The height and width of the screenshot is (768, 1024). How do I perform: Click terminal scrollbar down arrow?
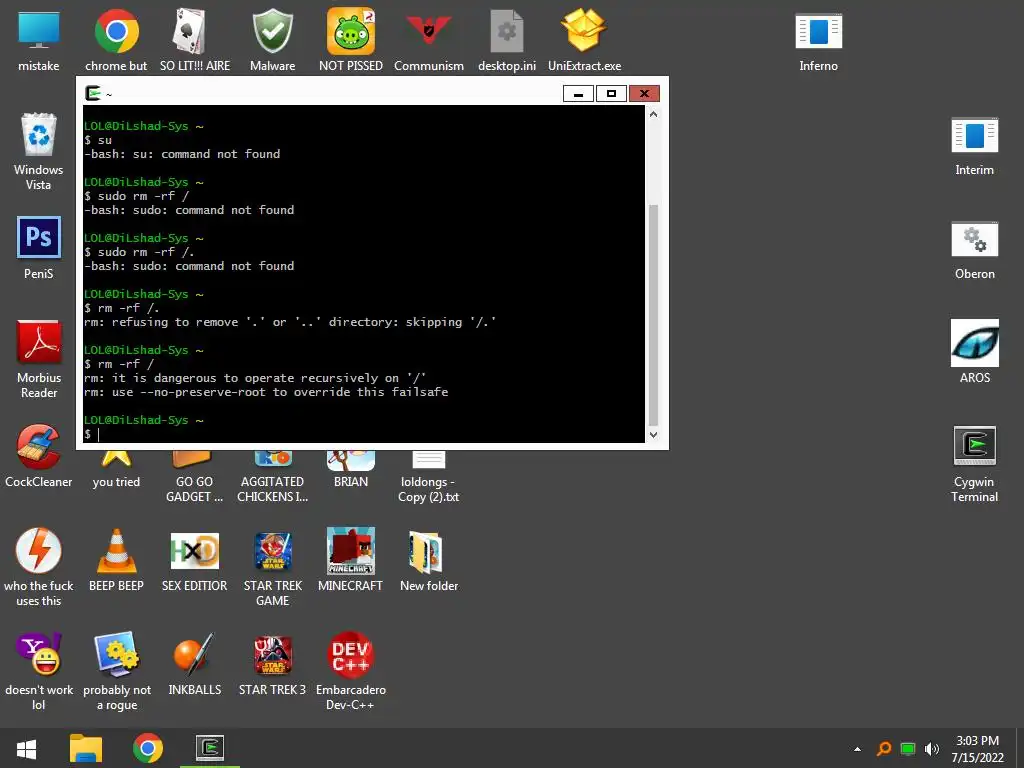[x=653, y=435]
